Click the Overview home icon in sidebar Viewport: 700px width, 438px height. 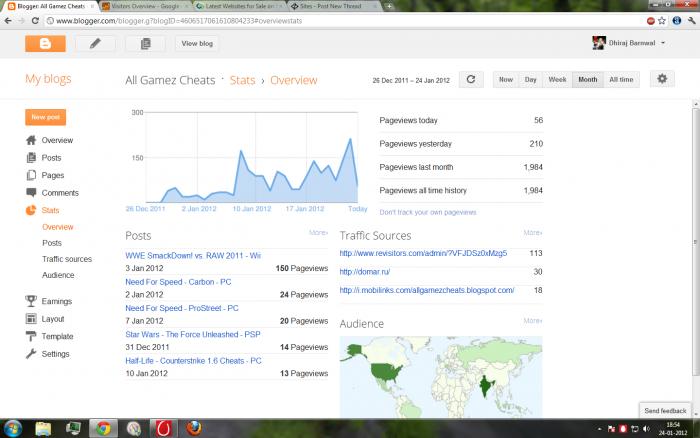pos(31,140)
